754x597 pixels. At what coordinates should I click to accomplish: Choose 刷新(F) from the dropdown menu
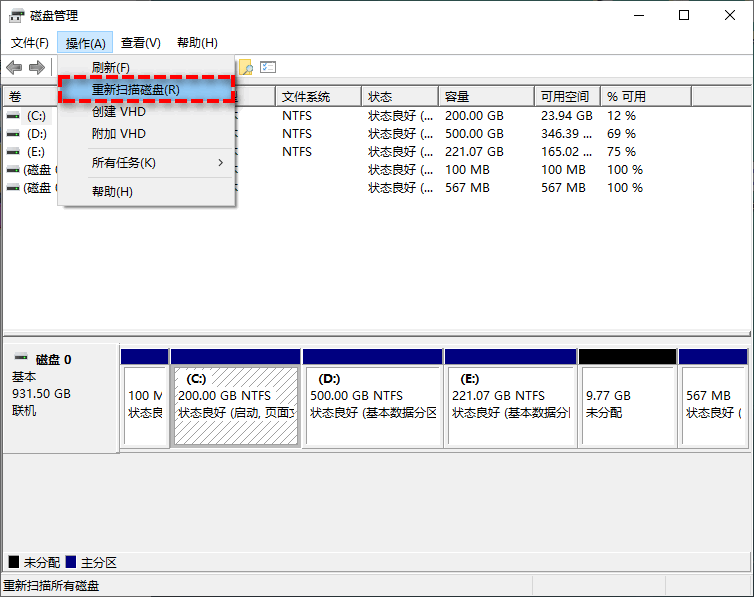[146, 67]
